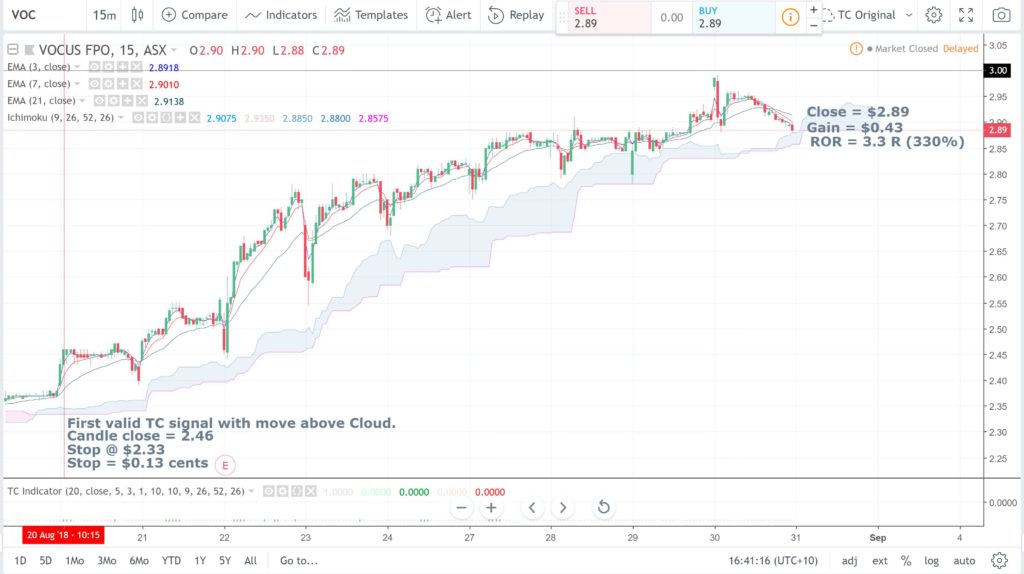The height and width of the screenshot is (574, 1024).
Task: Click the SELL 2.89 button
Action: (x=604, y=18)
